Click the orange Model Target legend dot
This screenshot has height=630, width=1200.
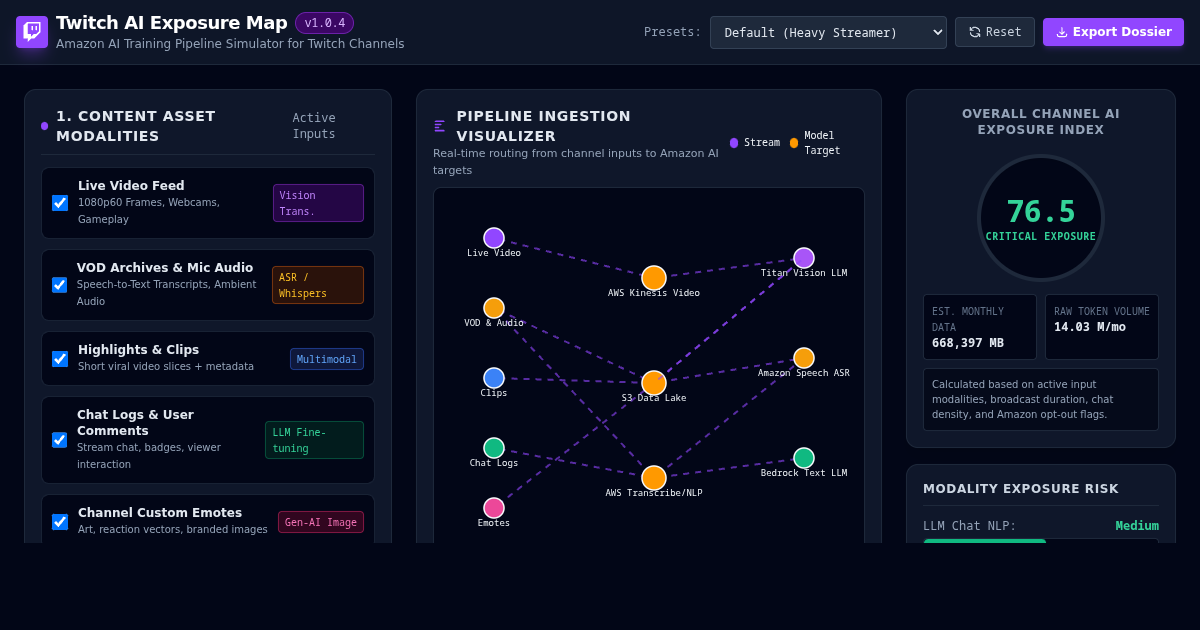(x=794, y=143)
